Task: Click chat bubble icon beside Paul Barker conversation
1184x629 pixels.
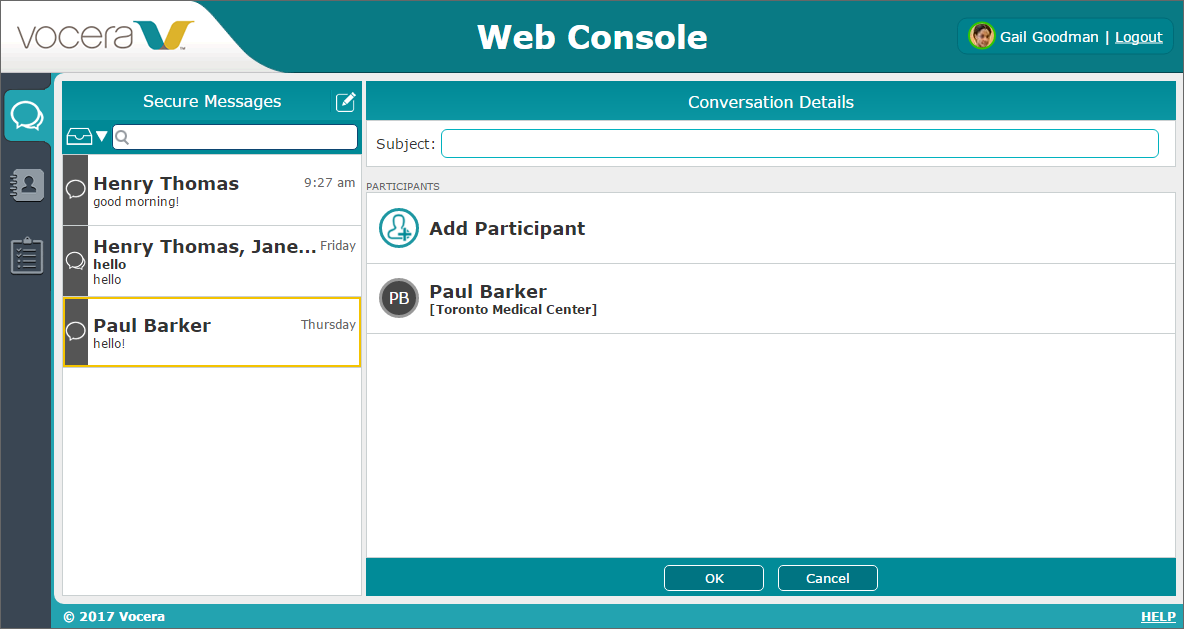Action: pyautogui.click(x=76, y=331)
